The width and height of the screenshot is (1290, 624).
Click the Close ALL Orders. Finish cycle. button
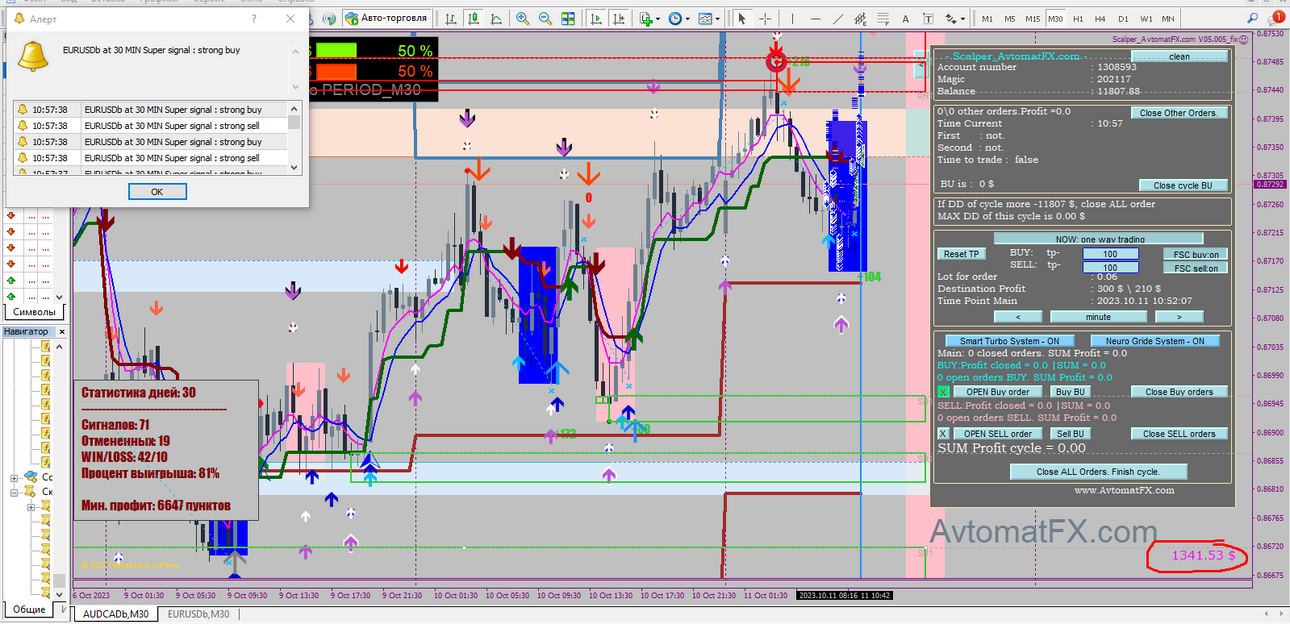pos(1098,472)
